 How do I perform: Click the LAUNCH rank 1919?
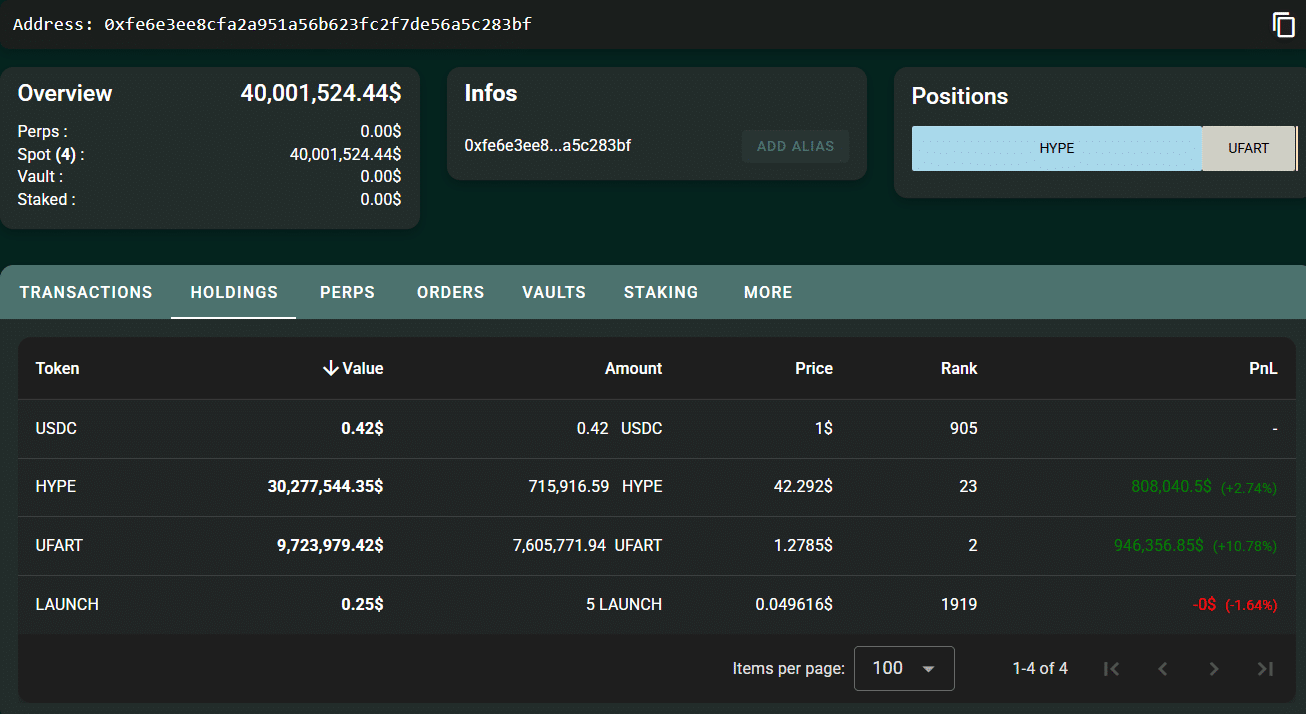[959, 604]
